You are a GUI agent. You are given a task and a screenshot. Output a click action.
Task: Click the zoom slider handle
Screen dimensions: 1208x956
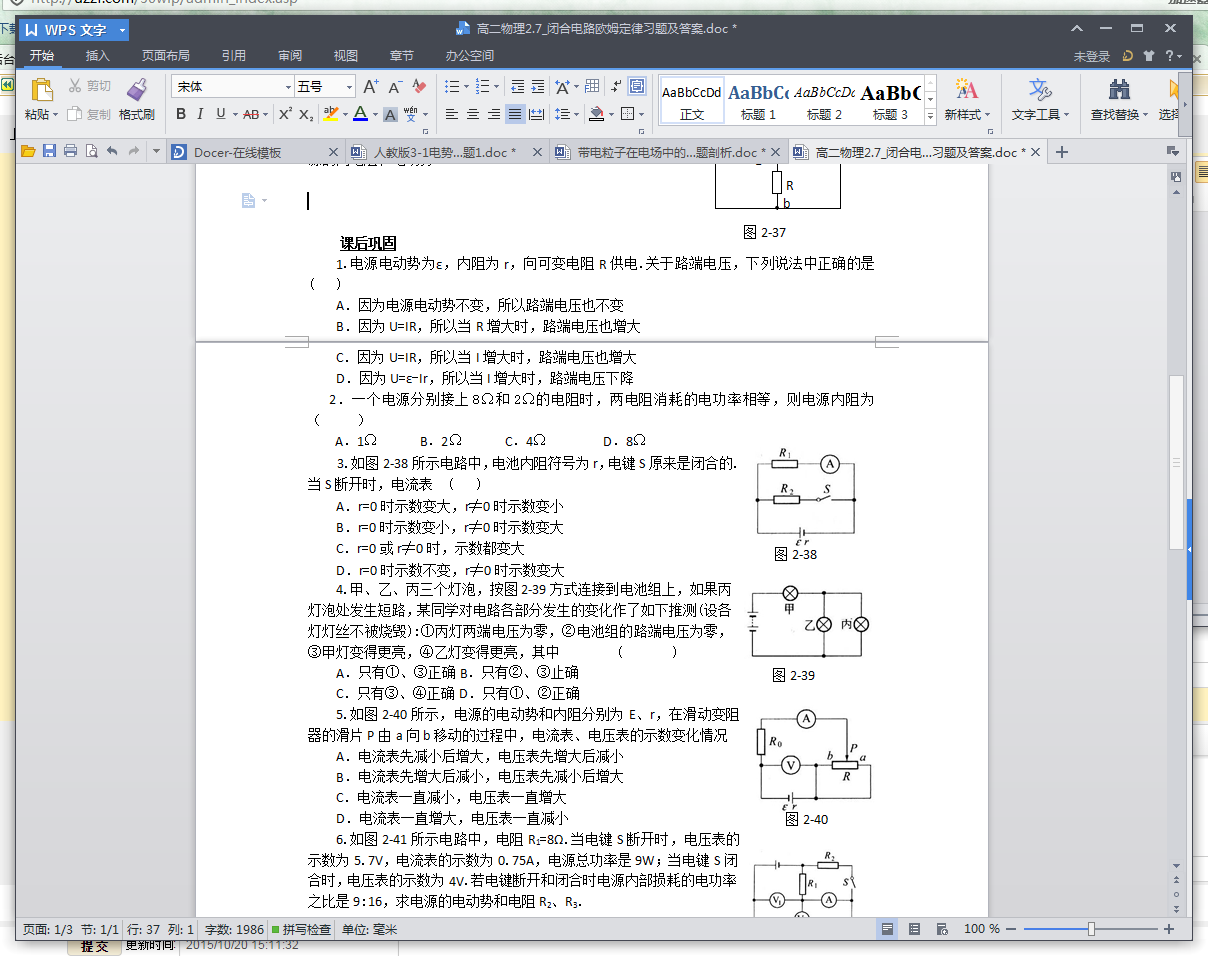(1091, 929)
